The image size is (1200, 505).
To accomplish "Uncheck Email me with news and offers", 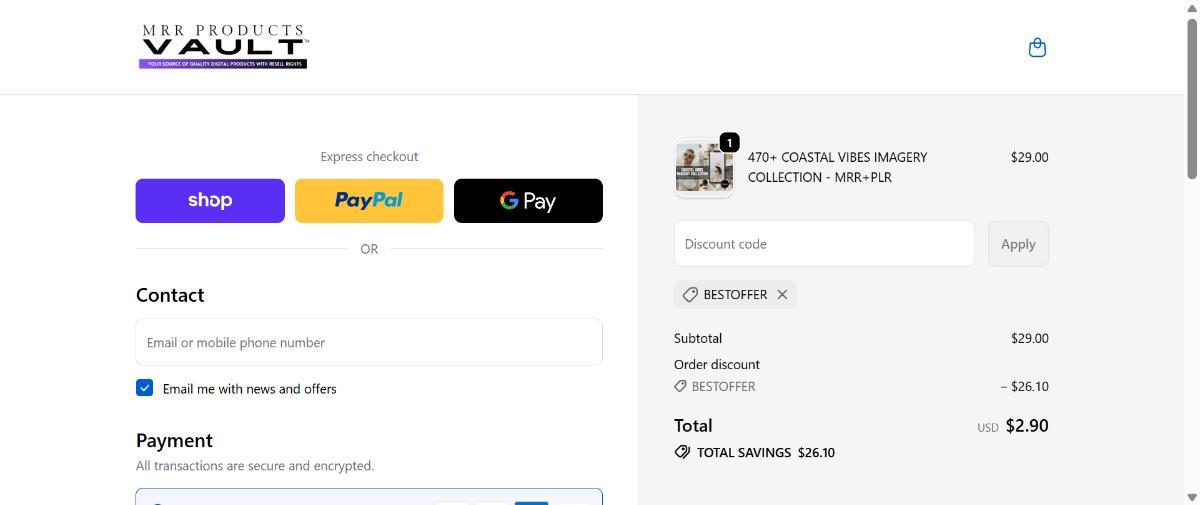I will click(145, 388).
